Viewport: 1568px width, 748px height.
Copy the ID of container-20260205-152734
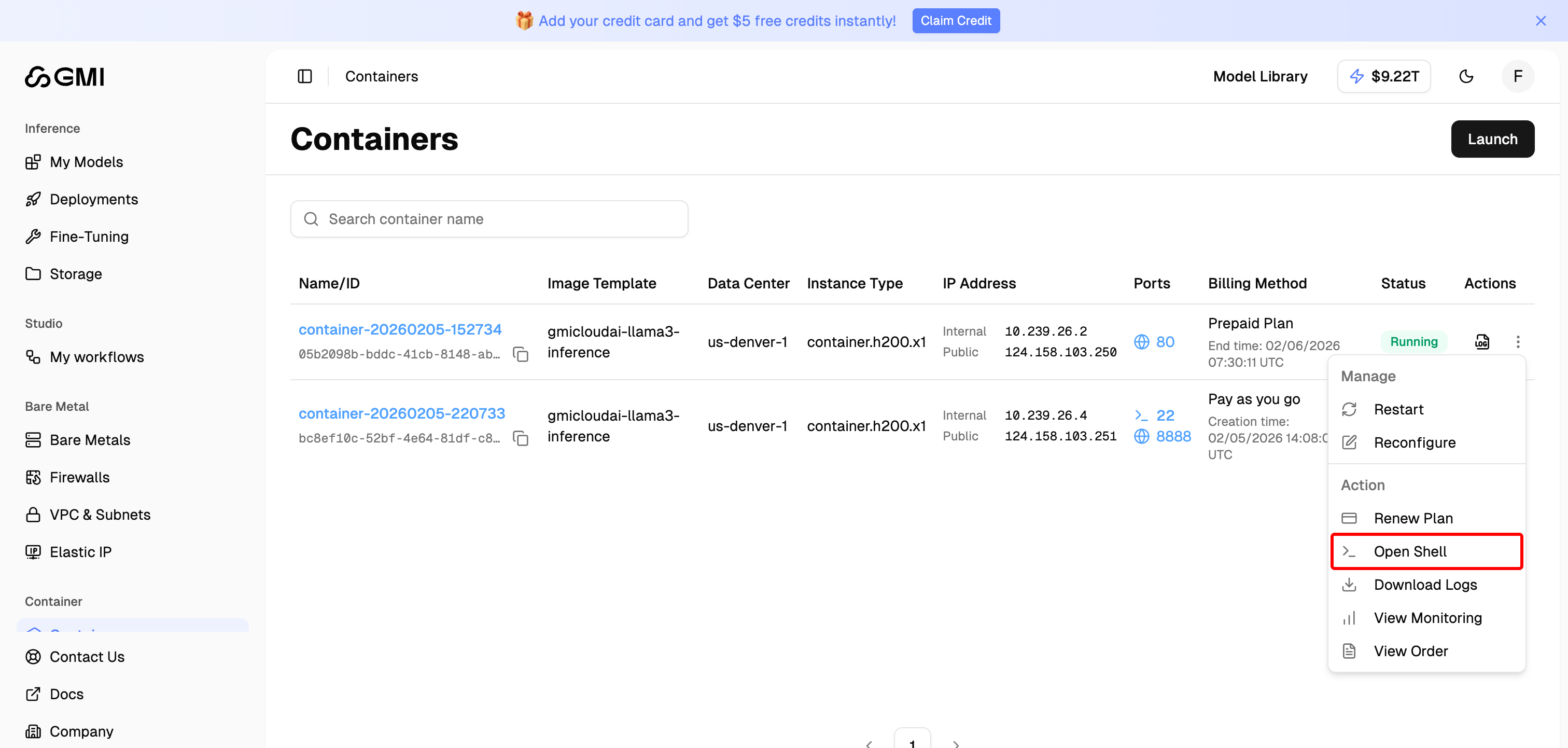521,354
